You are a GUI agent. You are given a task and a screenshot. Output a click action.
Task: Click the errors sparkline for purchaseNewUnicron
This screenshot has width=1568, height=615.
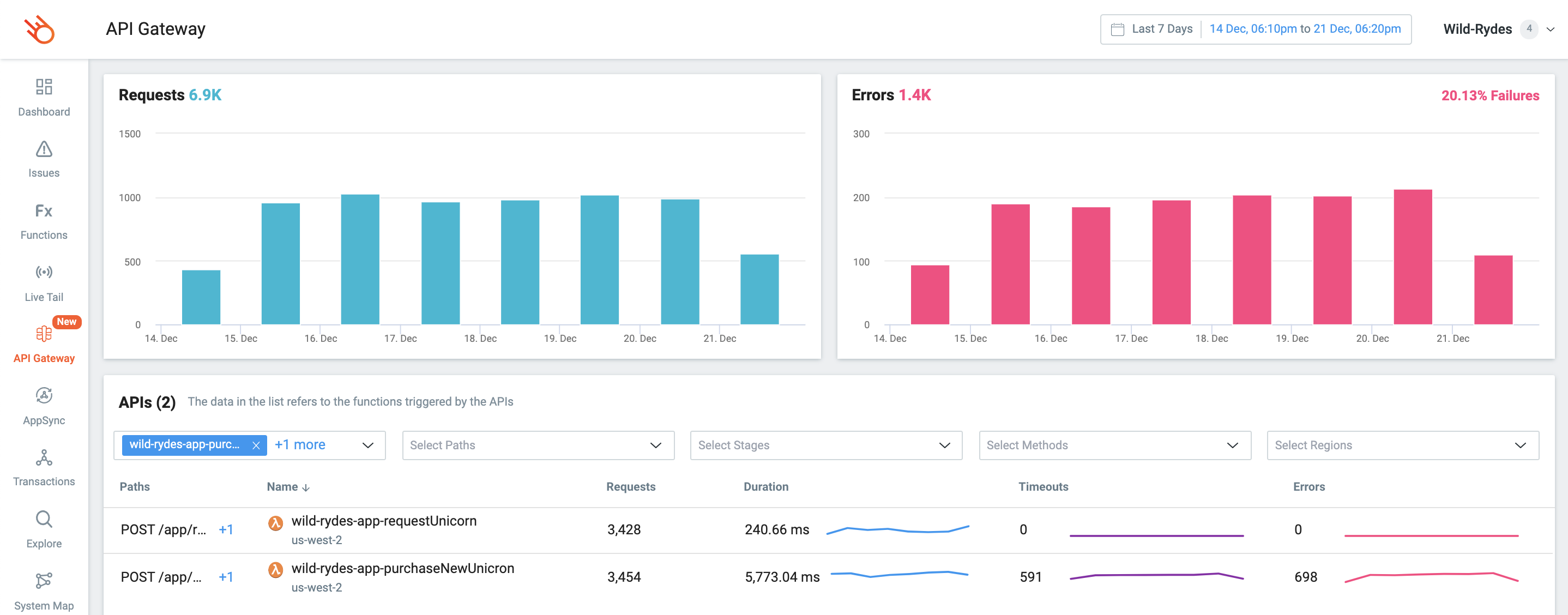(1432, 577)
